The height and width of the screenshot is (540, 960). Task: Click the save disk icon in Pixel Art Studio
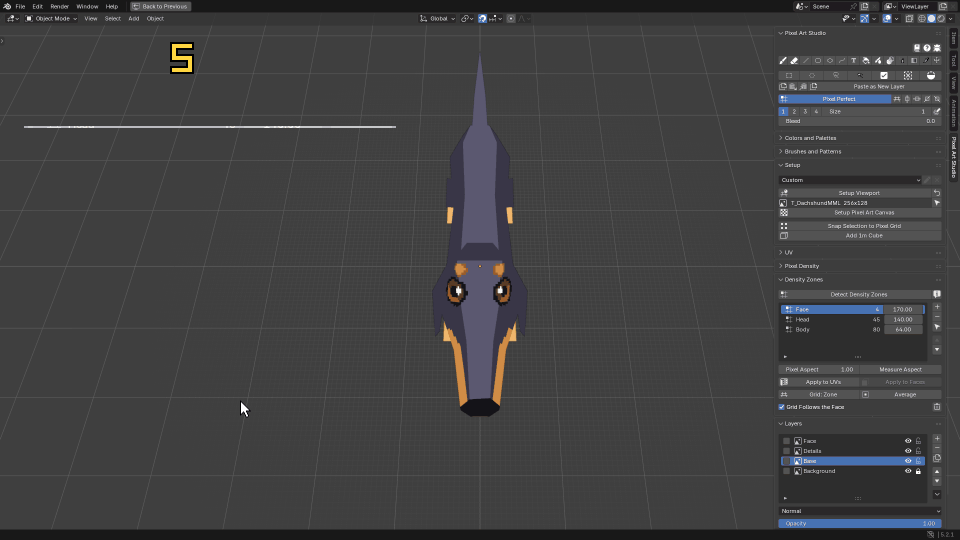pos(917,48)
